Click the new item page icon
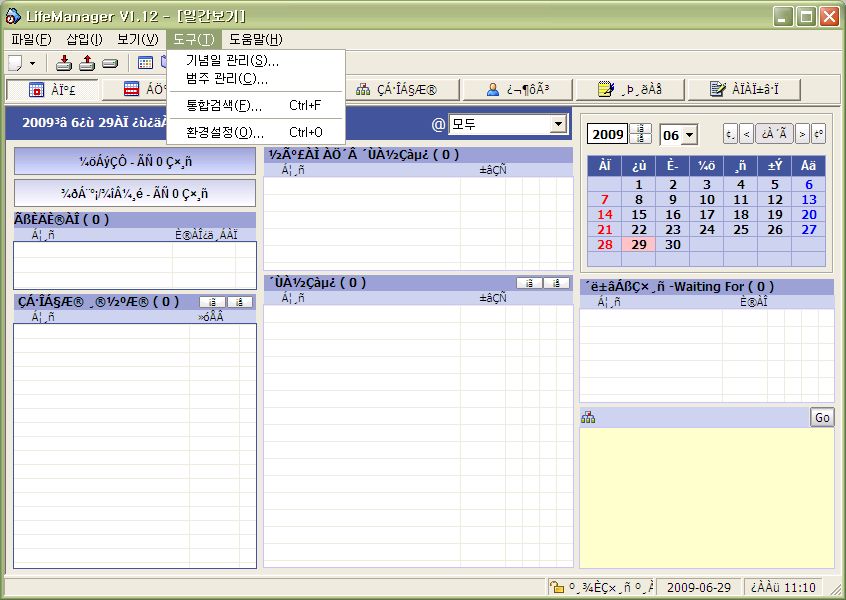This screenshot has width=846, height=600. click(x=15, y=64)
